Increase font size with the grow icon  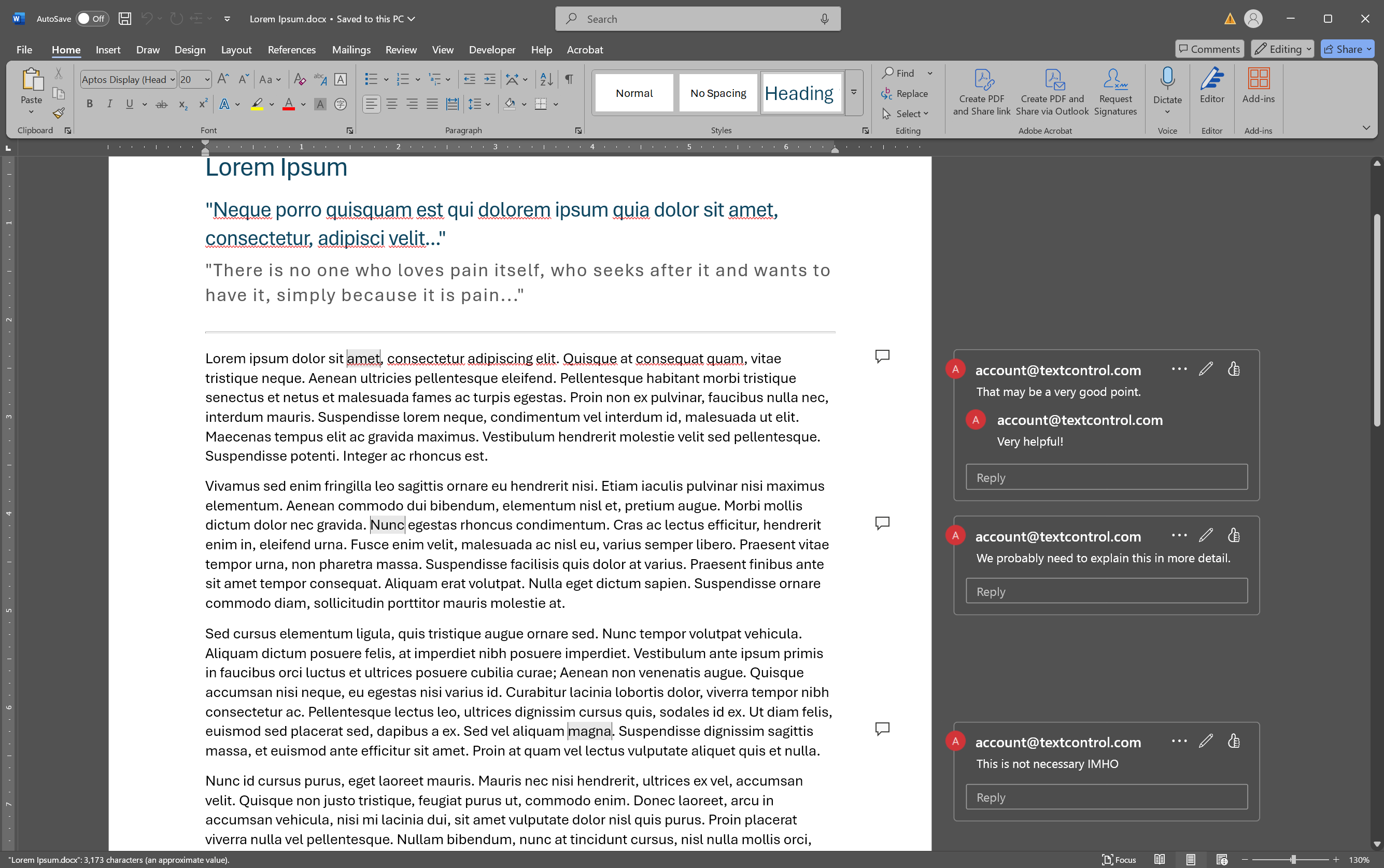(x=223, y=79)
